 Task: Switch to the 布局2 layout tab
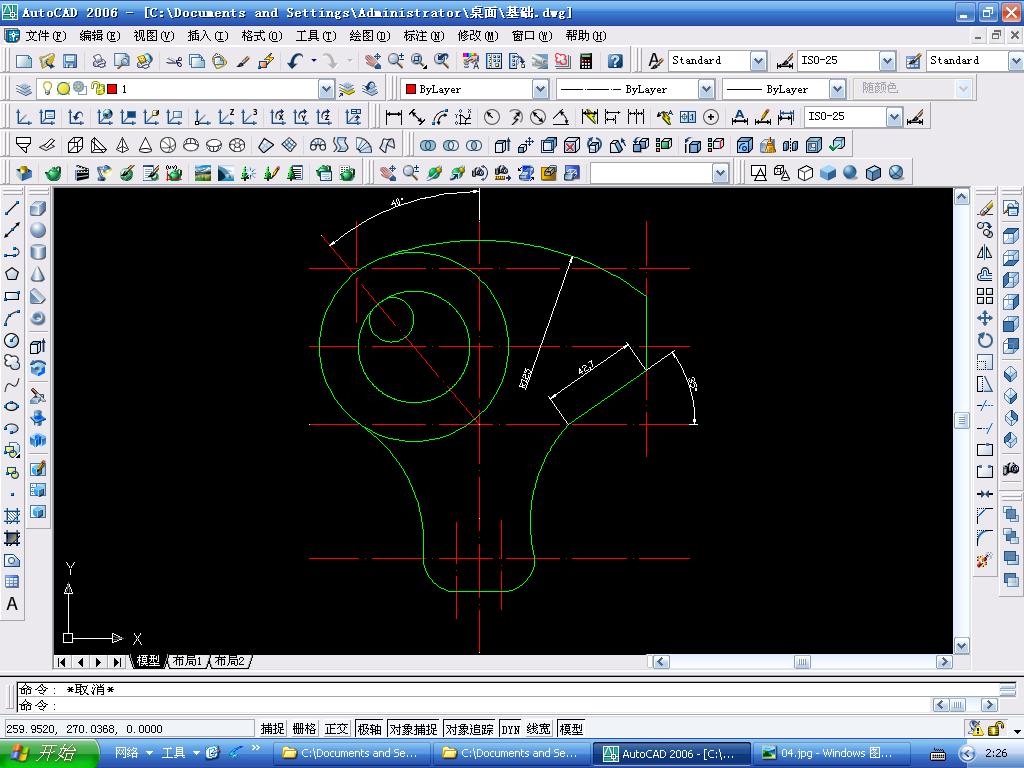pos(230,661)
